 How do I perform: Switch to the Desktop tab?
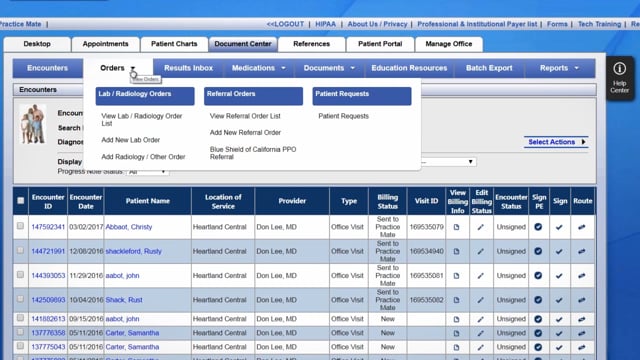pyautogui.click(x=37, y=44)
